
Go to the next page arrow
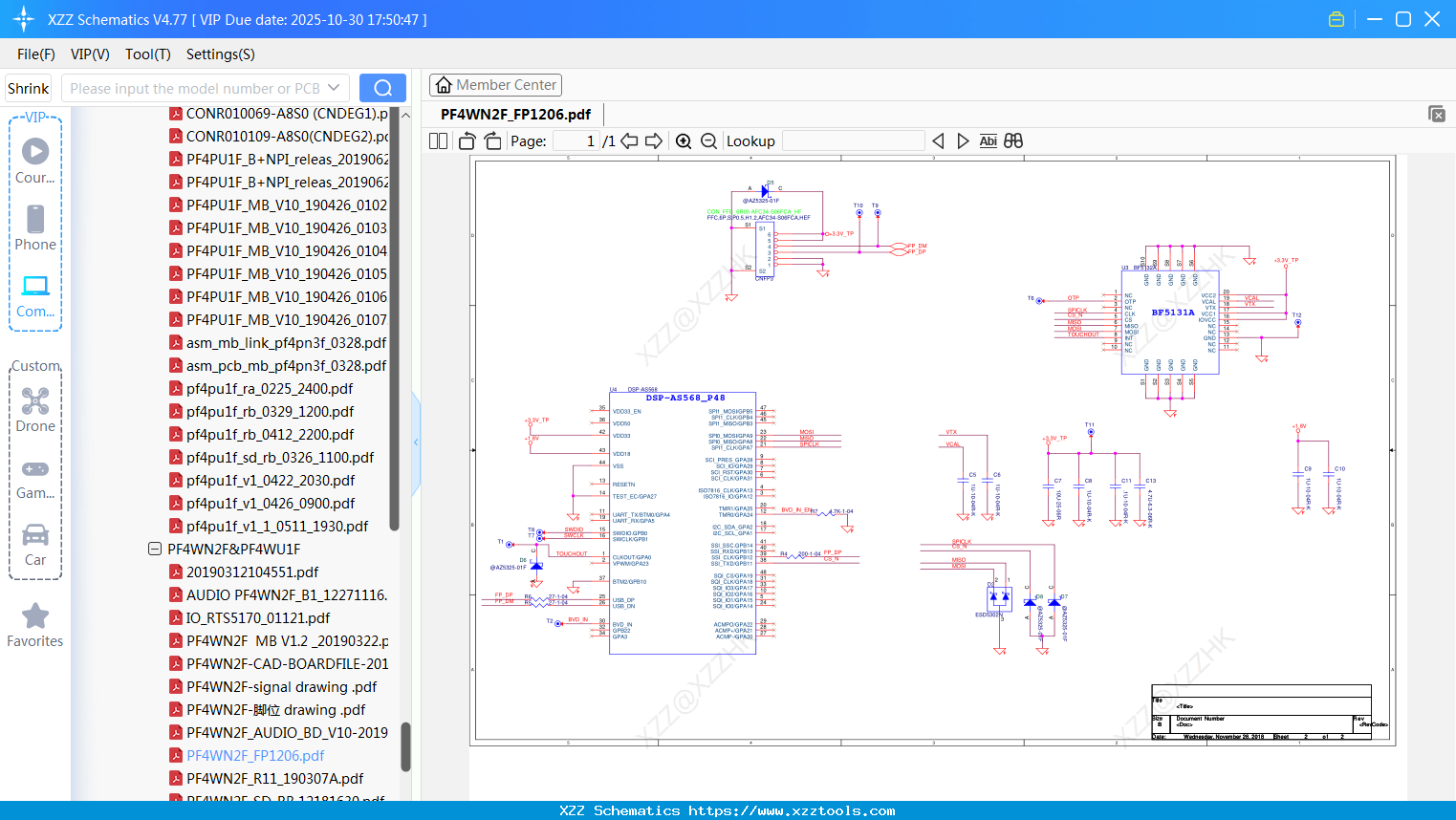[x=654, y=141]
